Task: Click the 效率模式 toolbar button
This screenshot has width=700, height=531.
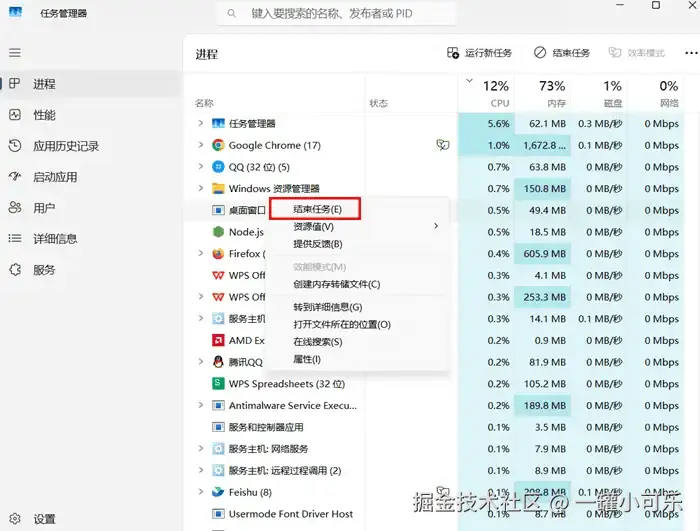Action: [x=637, y=53]
